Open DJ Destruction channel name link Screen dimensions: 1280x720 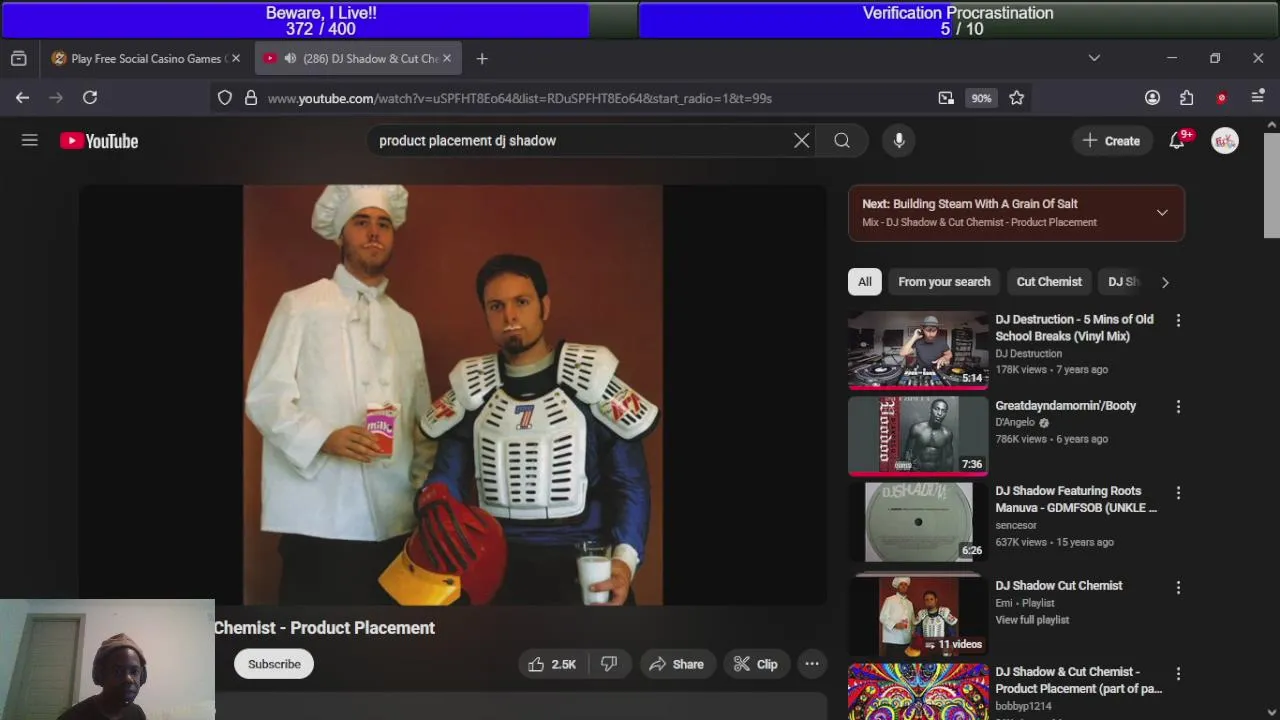1028,354
